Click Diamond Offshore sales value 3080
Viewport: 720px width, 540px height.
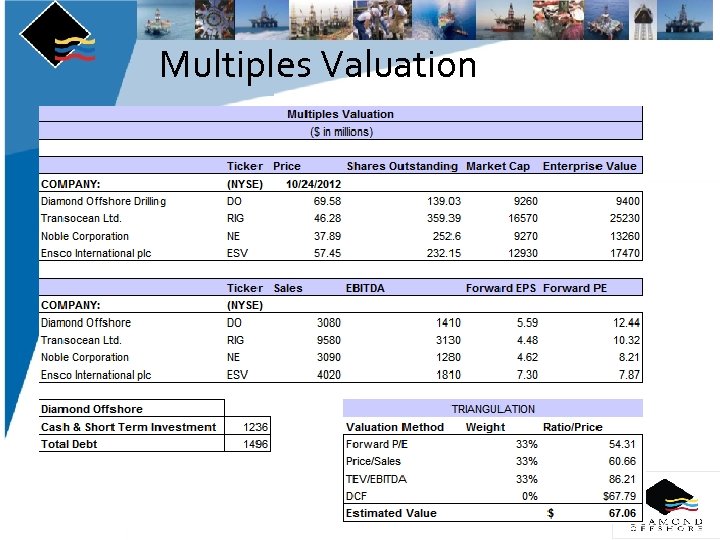pos(329,323)
